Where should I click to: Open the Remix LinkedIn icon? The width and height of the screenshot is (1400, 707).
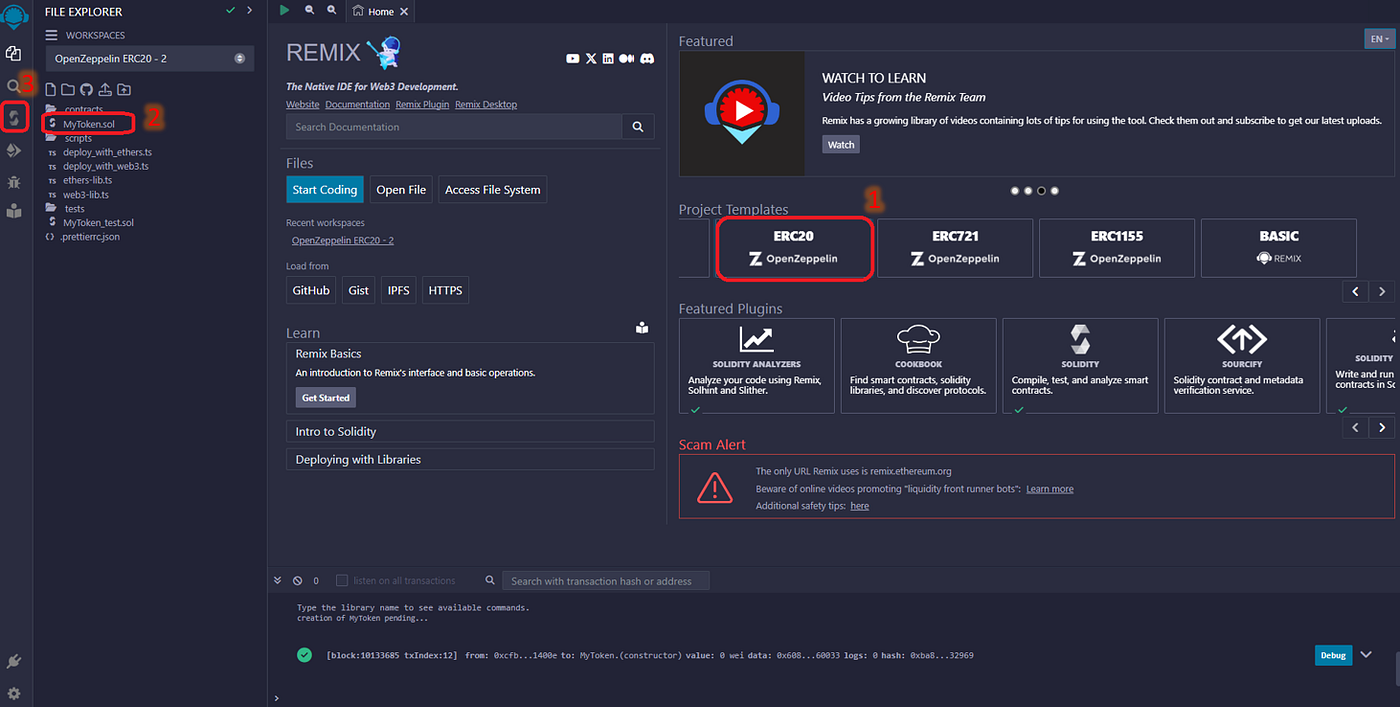tap(608, 59)
